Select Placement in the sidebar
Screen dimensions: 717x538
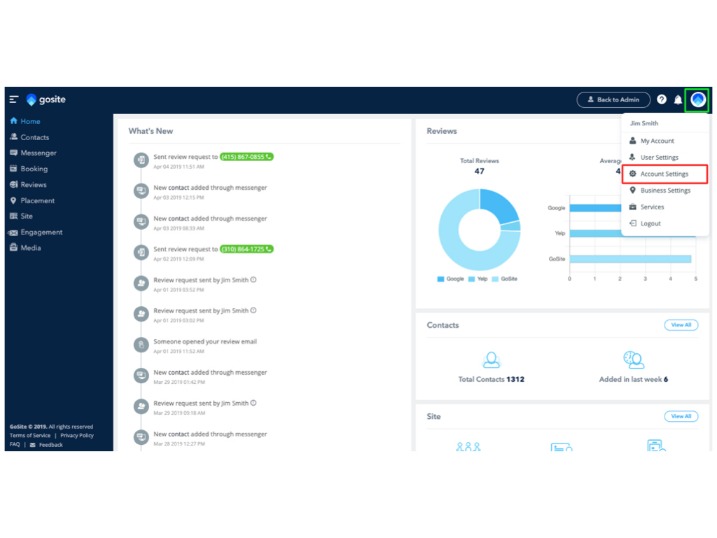pos(37,201)
